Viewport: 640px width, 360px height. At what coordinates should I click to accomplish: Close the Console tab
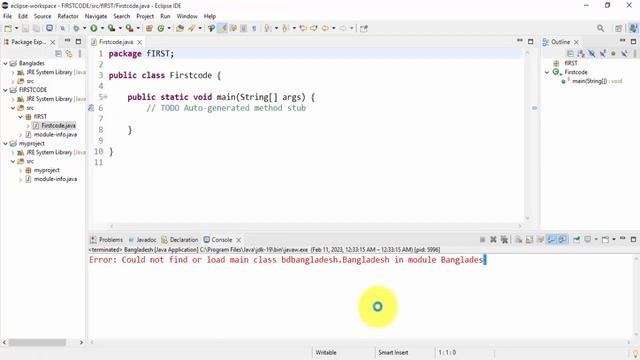239,240
